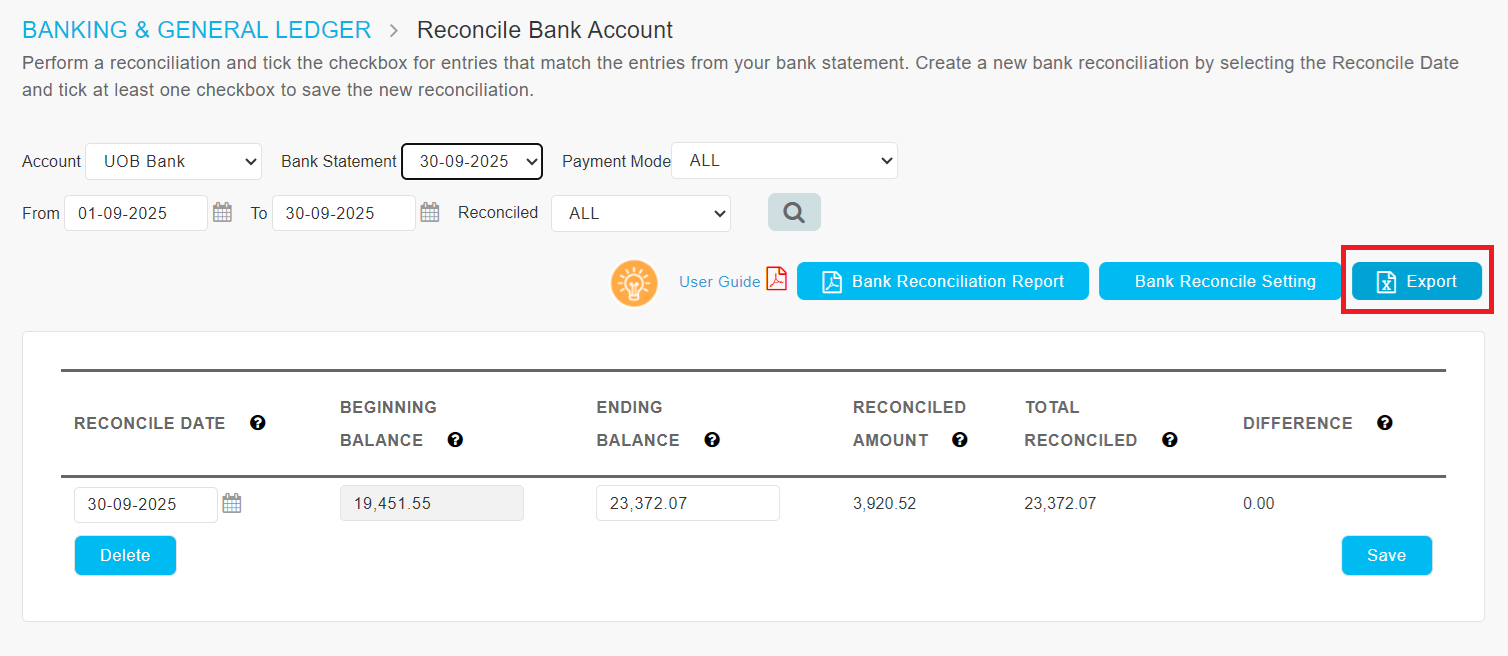
Task: Open the calendar picker beside To date
Action: (x=430, y=212)
